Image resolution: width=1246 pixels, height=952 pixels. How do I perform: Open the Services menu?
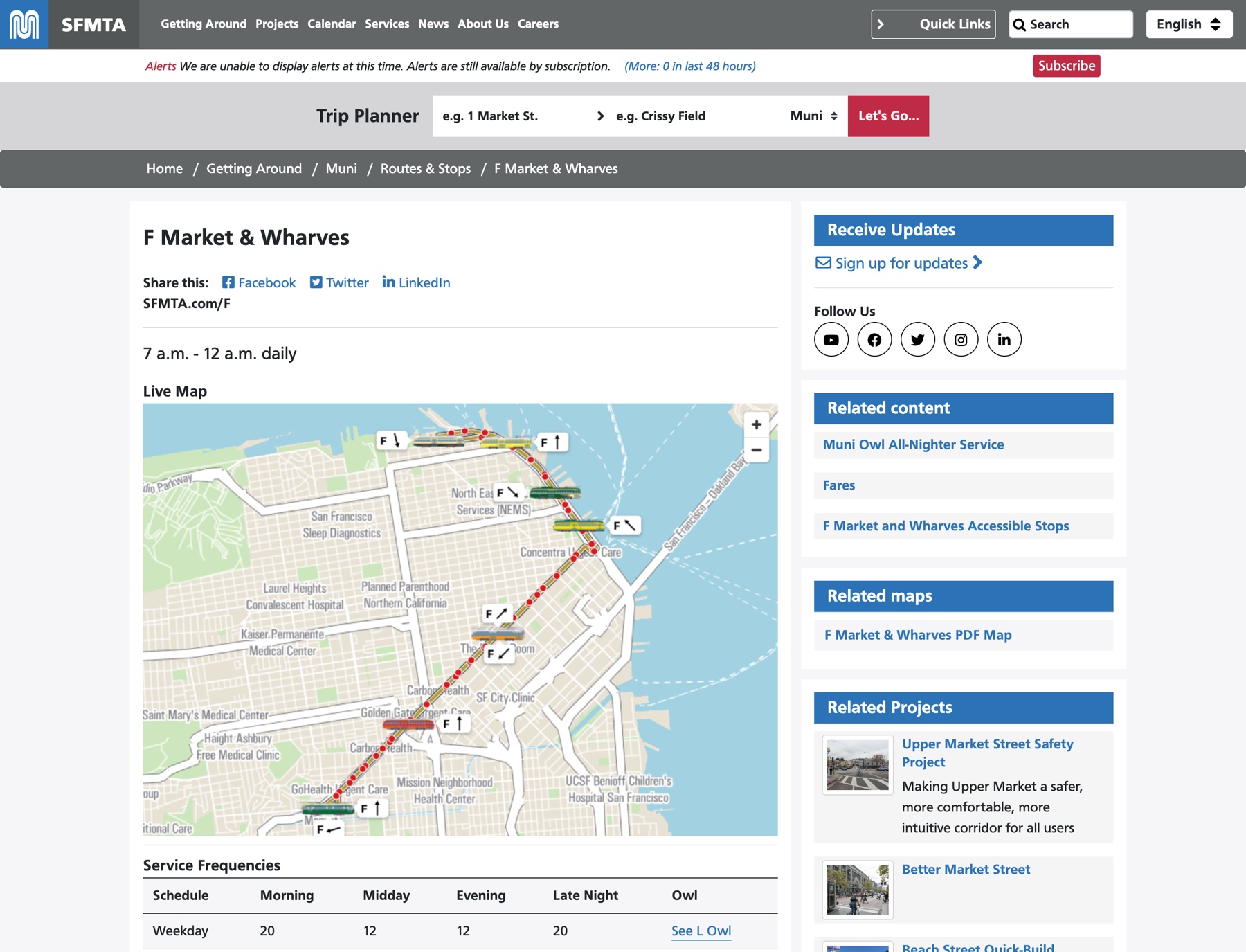pos(387,24)
